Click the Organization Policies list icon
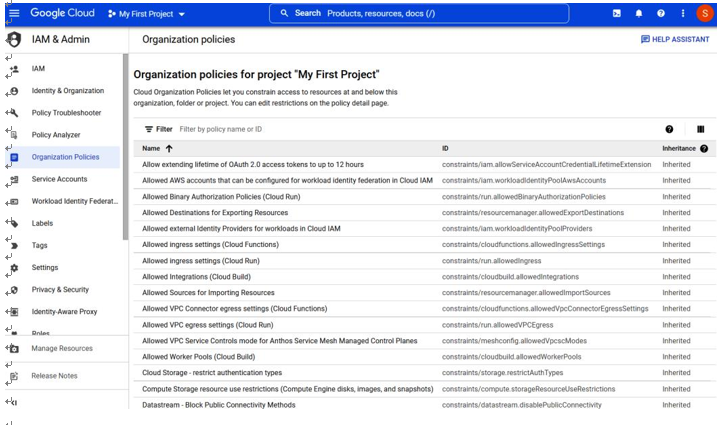The width and height of the screenshot is (723, 425). 14,157
